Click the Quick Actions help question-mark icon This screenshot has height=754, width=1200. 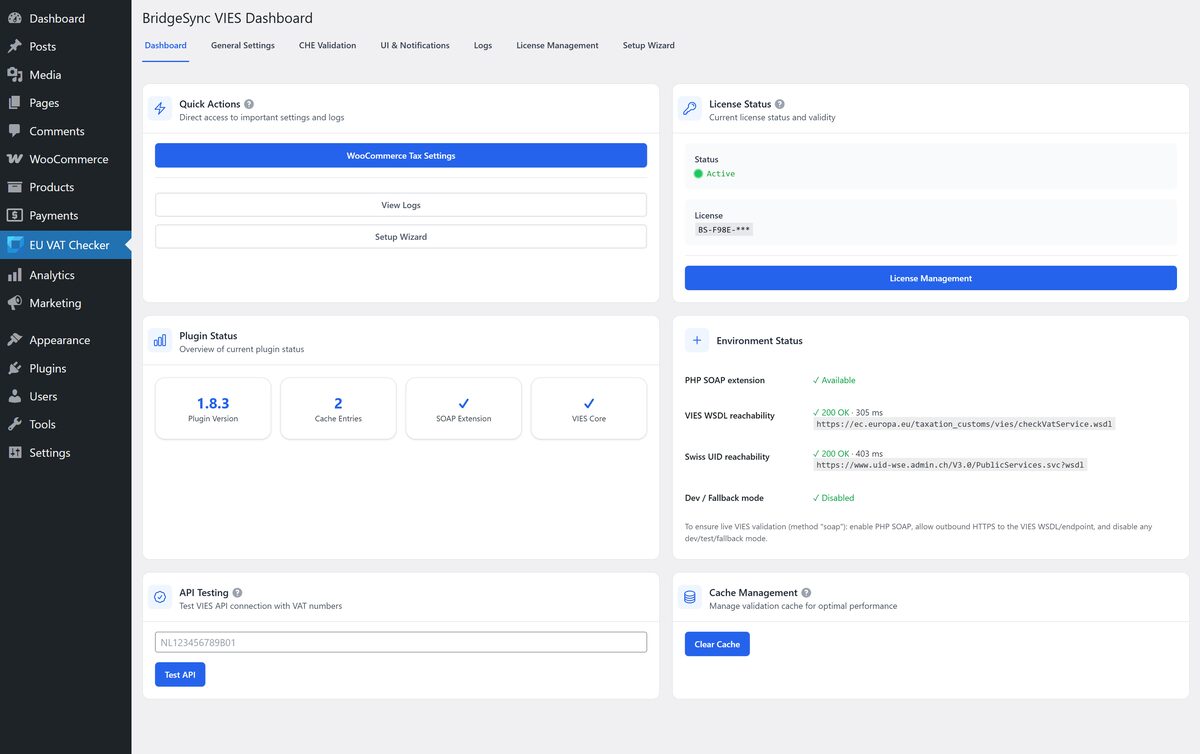pos(249,104)
